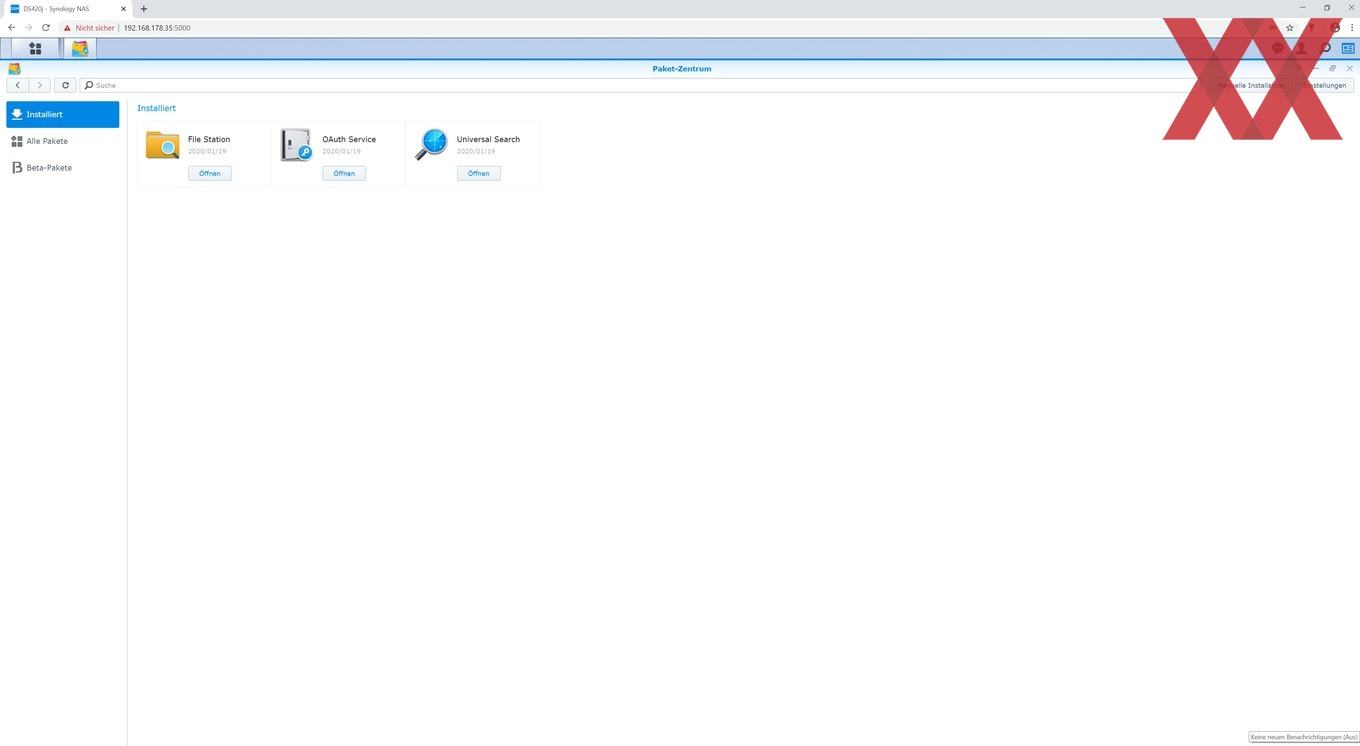
Task: Go forward in Paket-Zentrum
Action: (x=40, y=85)
